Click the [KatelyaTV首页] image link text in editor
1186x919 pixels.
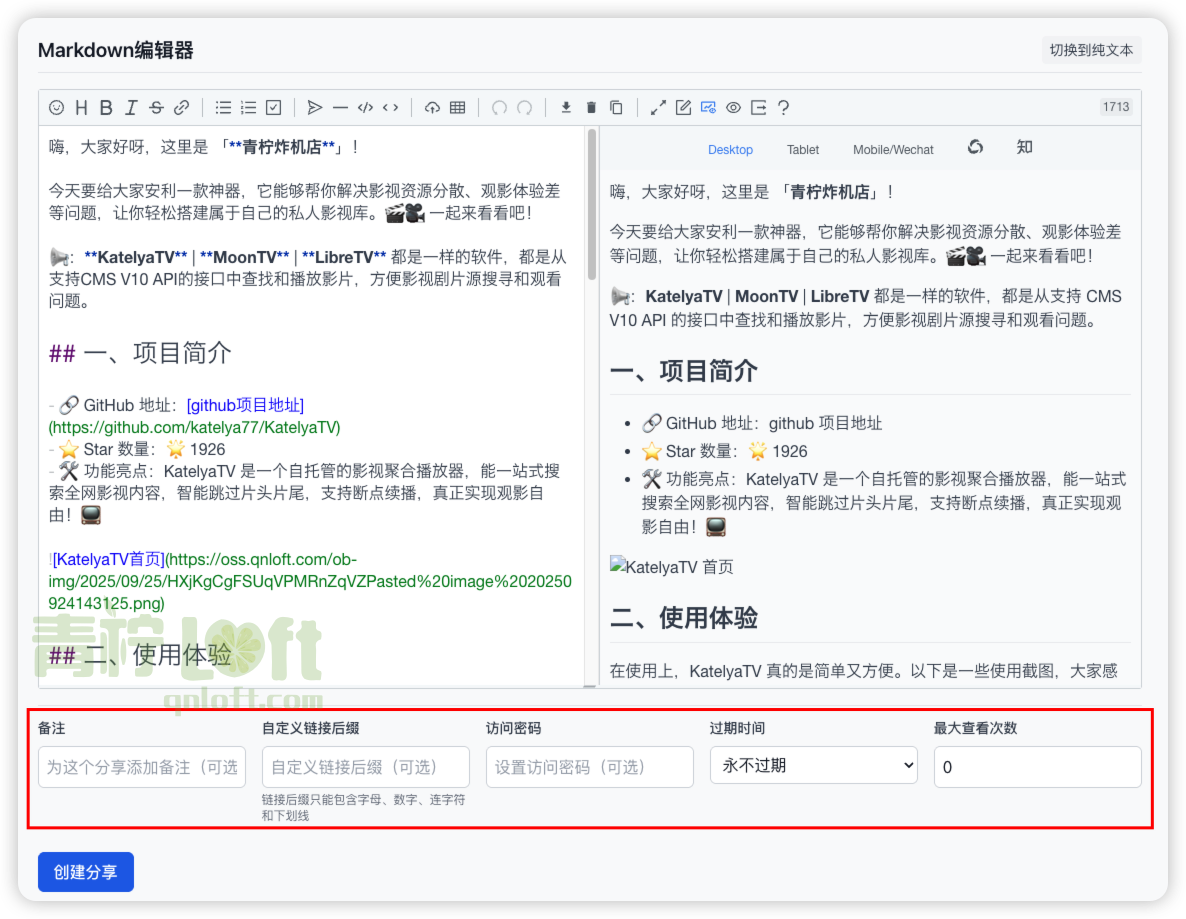(x=108, y=560)
